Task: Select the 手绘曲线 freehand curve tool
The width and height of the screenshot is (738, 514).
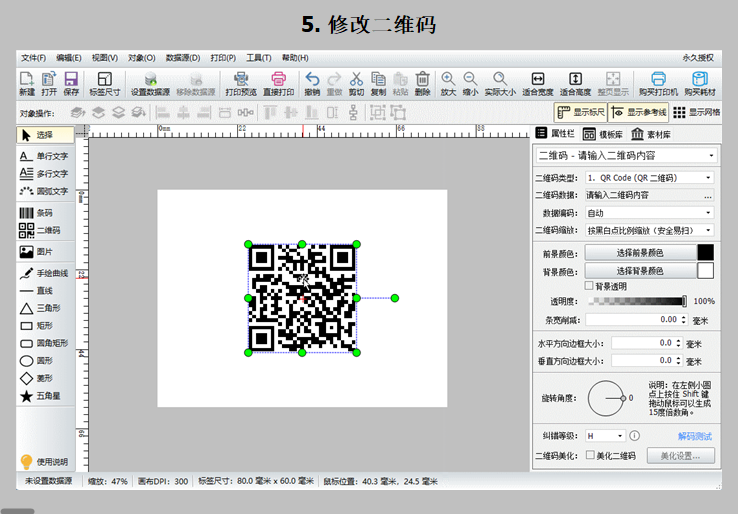Action: click(45, 273)
